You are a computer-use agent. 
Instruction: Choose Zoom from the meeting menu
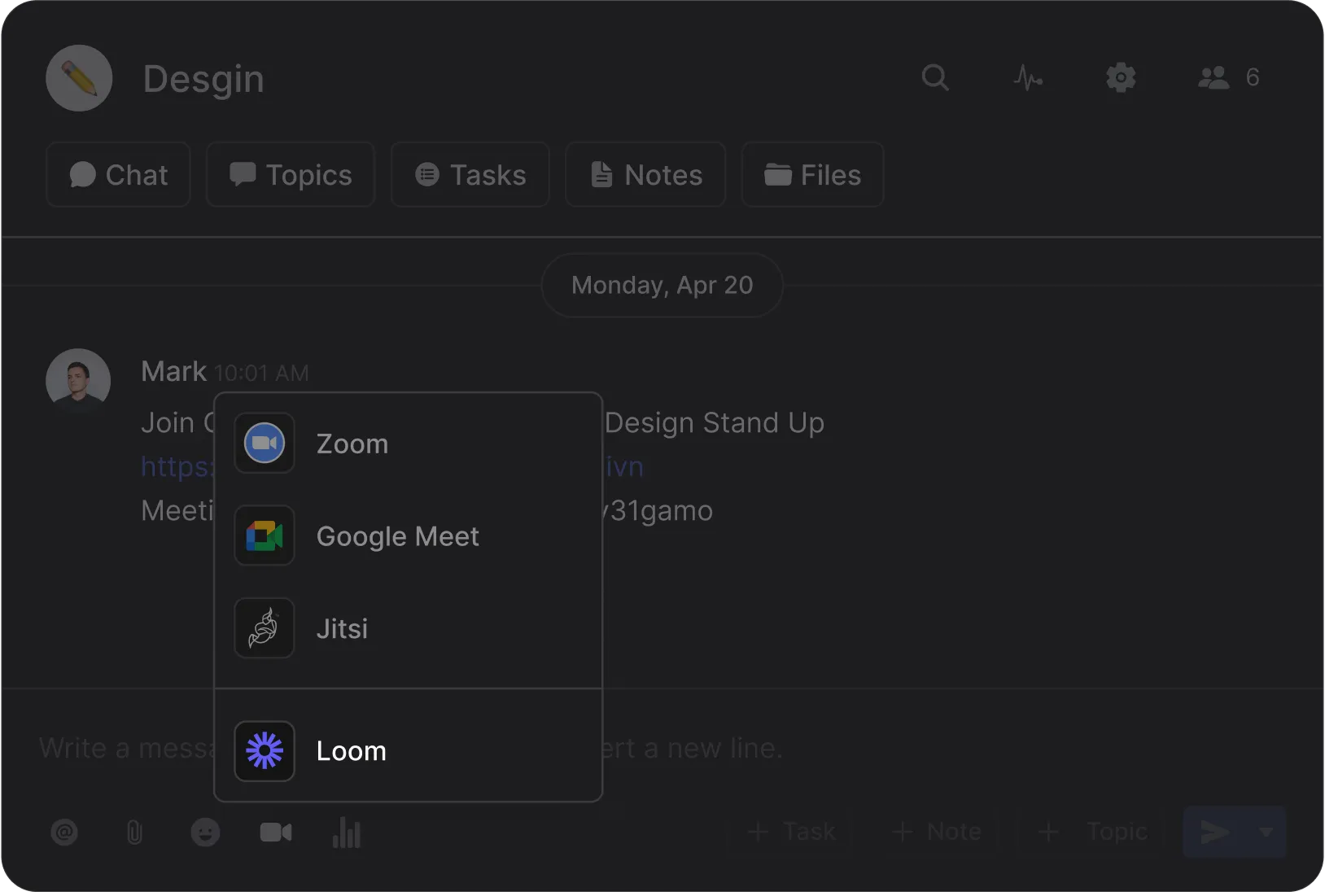(x=408, y=444)
